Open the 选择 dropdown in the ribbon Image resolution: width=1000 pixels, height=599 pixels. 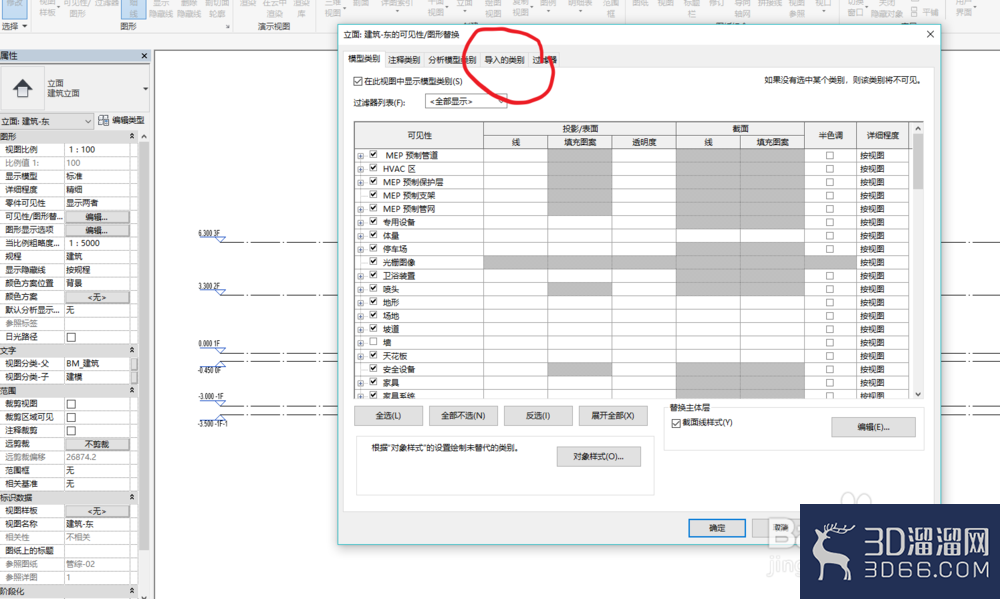click(x=15, y=26)
